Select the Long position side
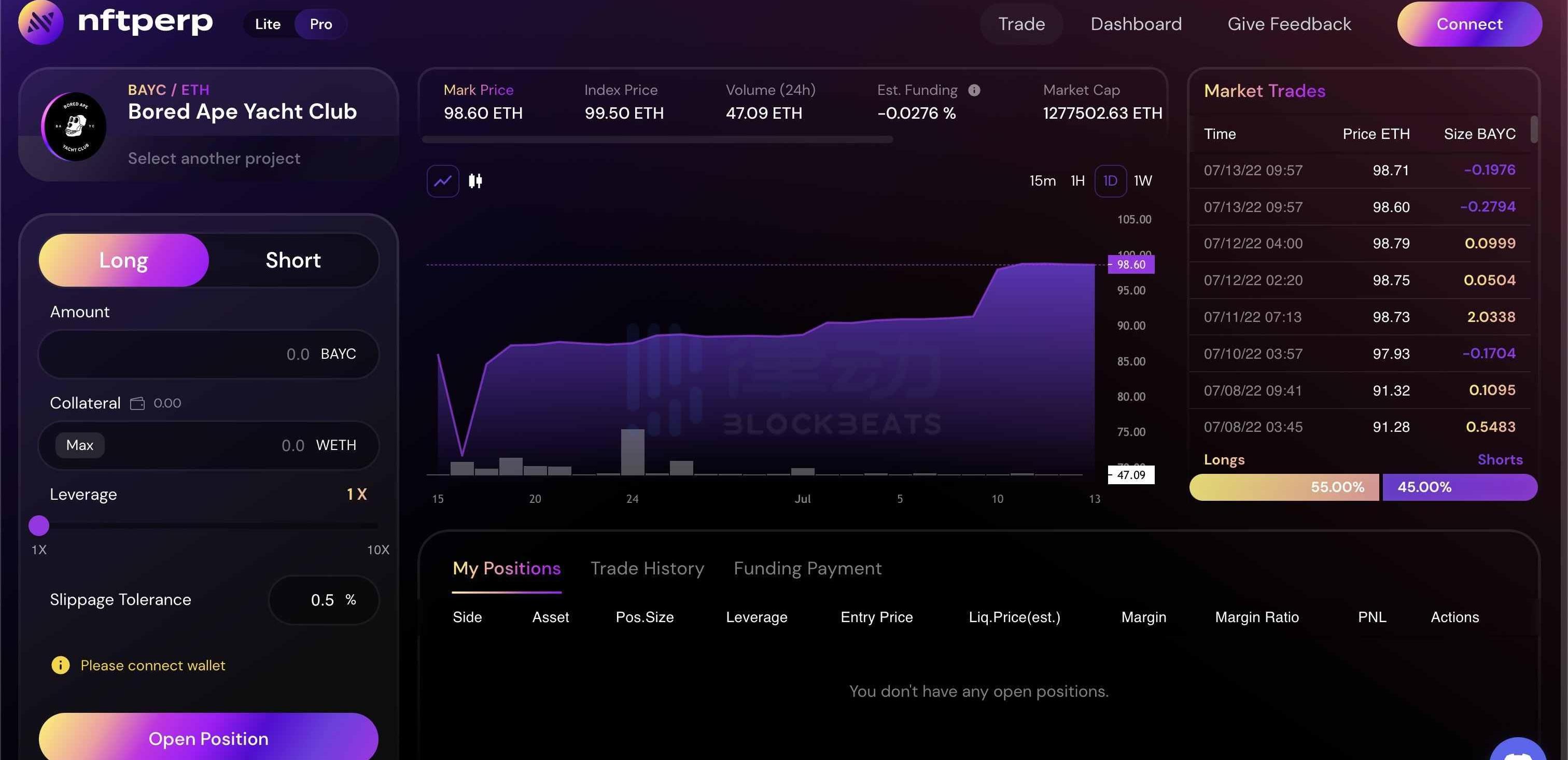This screenshot has height=760, width=1568. pyautogui.click(x=123, y=260)
